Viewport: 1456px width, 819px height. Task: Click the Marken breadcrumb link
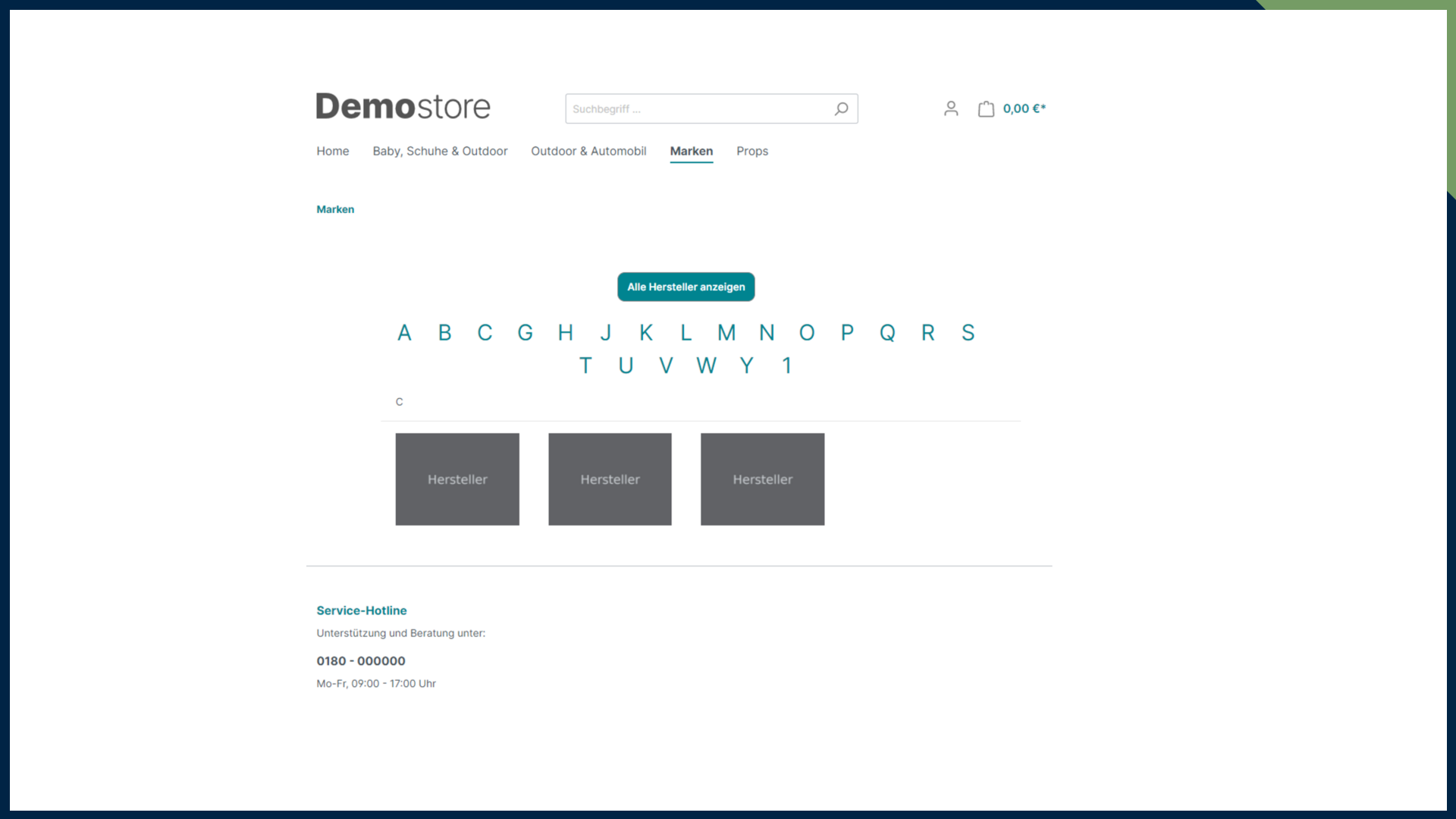coord(335,209)
